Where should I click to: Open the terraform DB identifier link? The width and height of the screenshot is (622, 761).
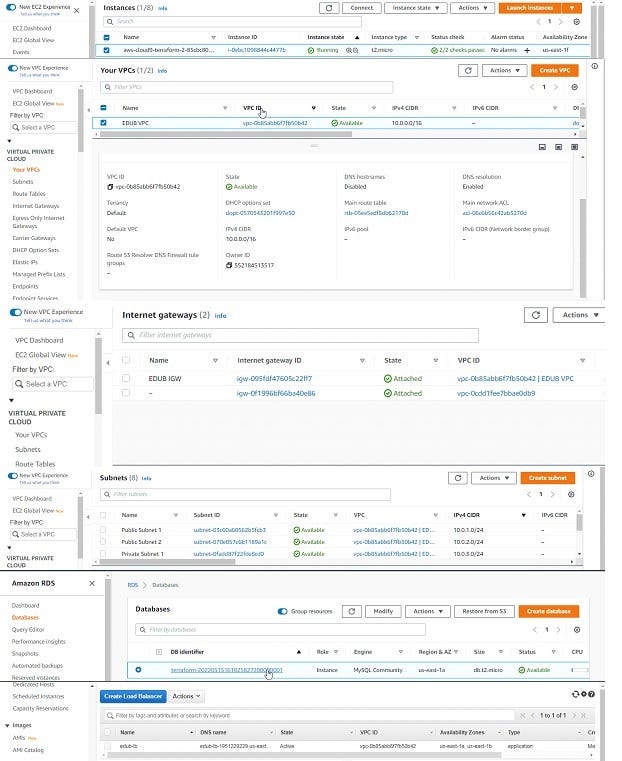(x=227, y=670)
